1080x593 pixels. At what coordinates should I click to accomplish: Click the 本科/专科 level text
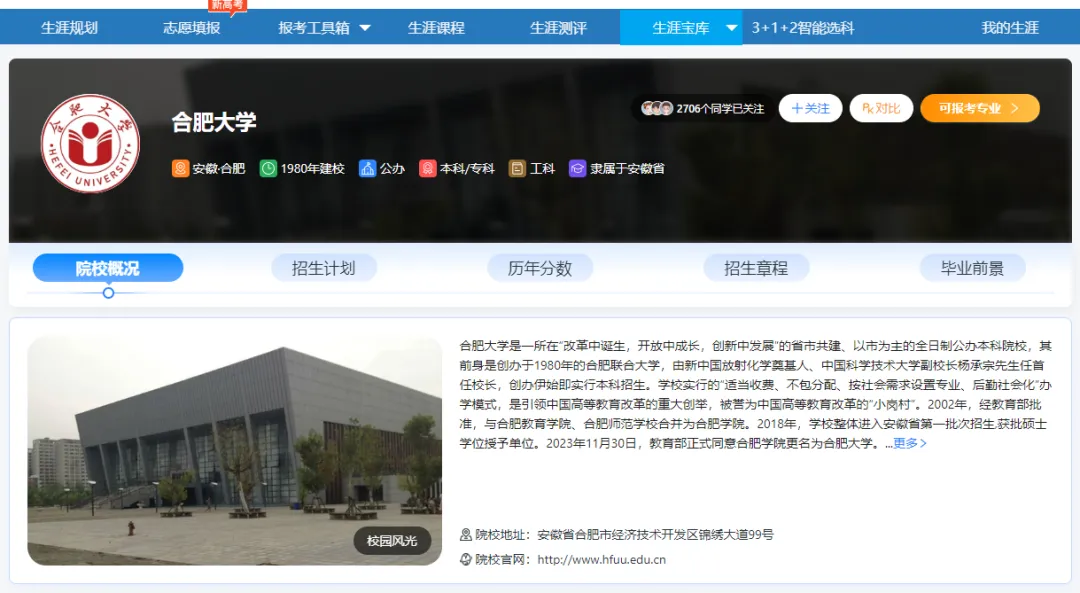467,169
